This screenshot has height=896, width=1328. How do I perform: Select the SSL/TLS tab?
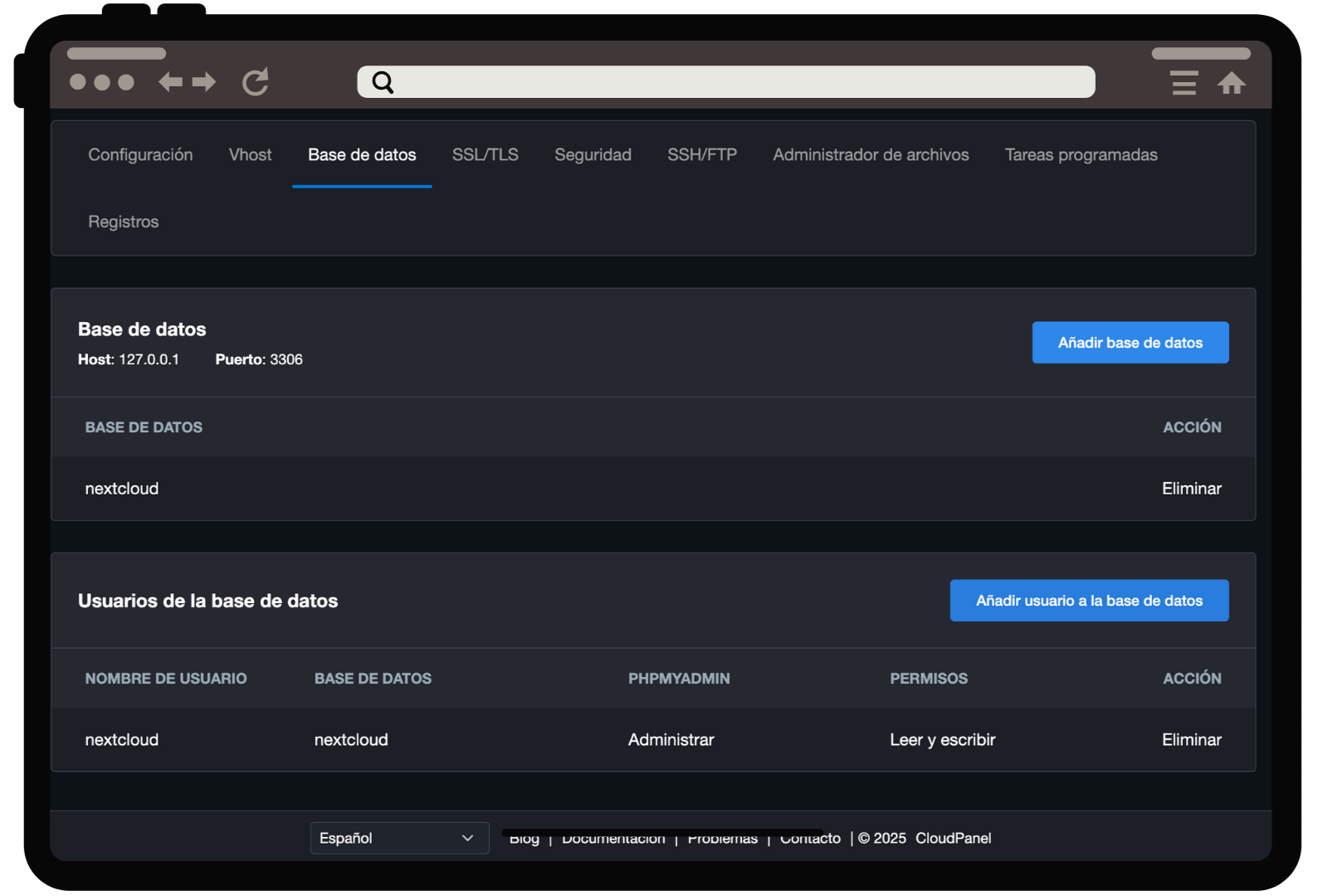[x=485, y=155]
